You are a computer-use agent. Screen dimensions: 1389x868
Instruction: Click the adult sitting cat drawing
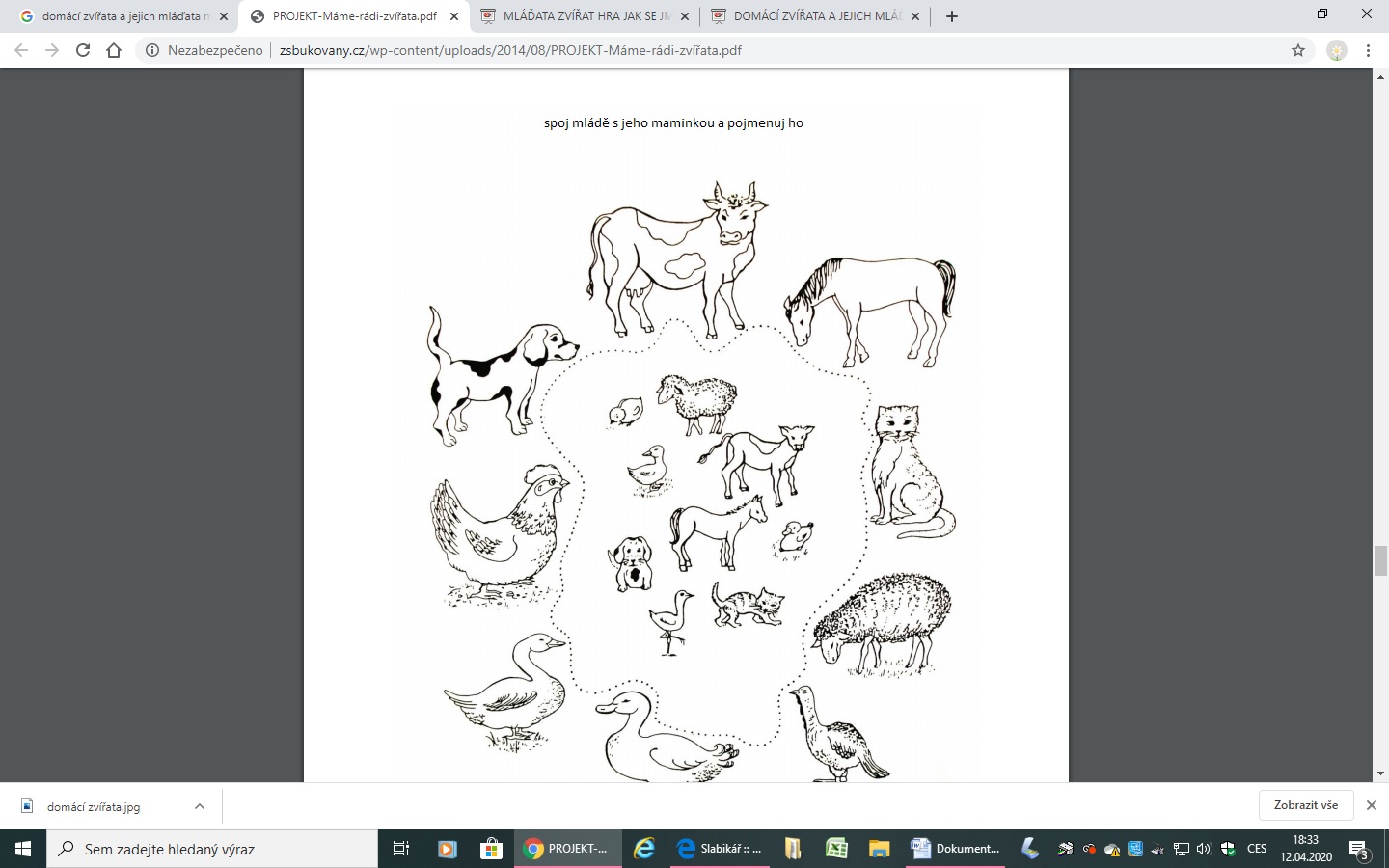pyautogui.click(x=912, y=472)
